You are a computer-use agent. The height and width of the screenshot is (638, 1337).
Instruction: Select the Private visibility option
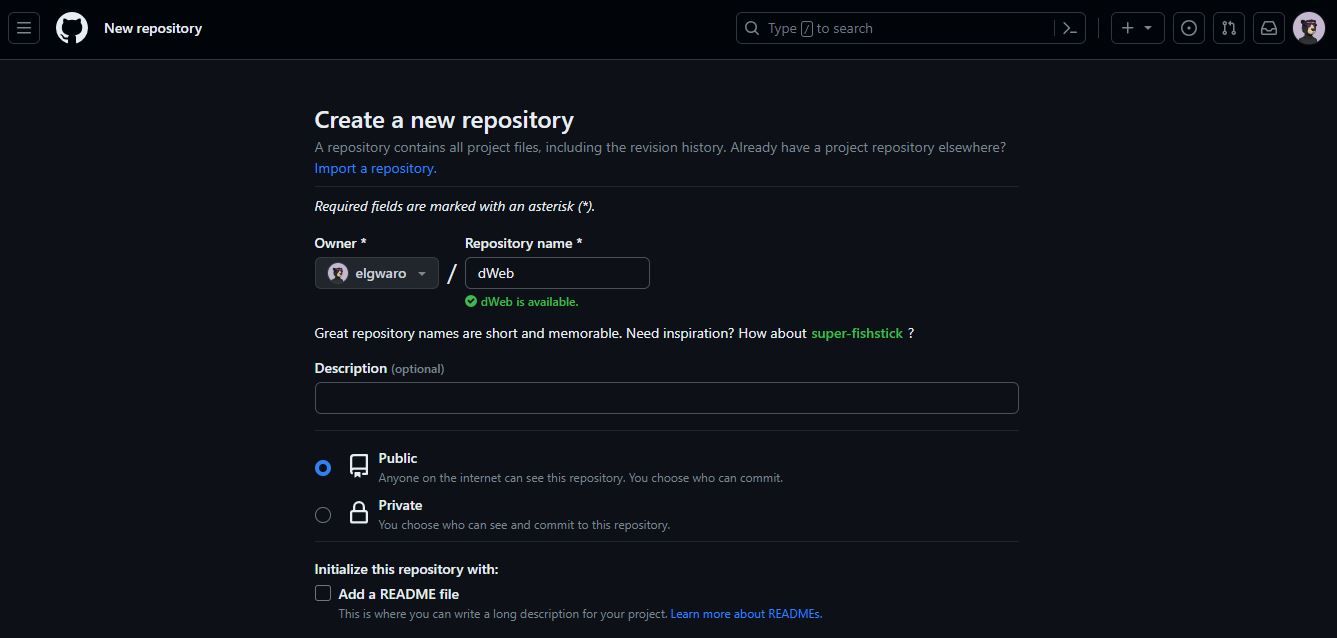coord(322,514)
